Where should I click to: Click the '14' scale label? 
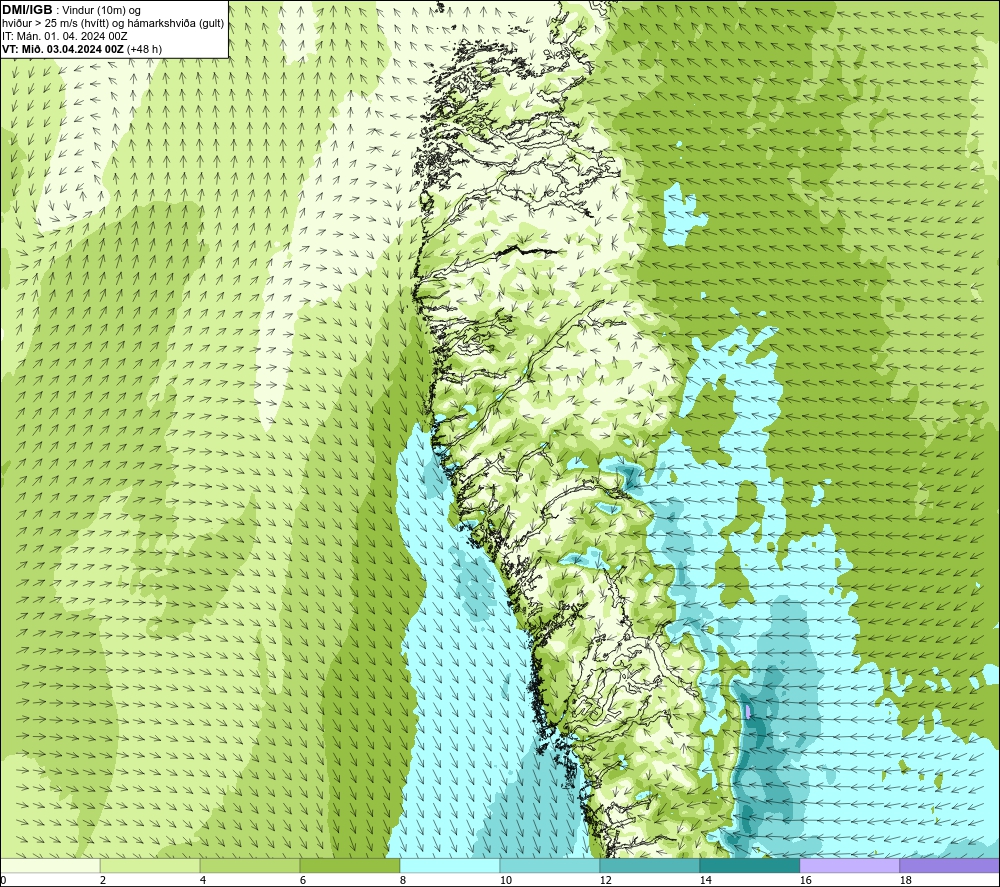pos(705,880)
